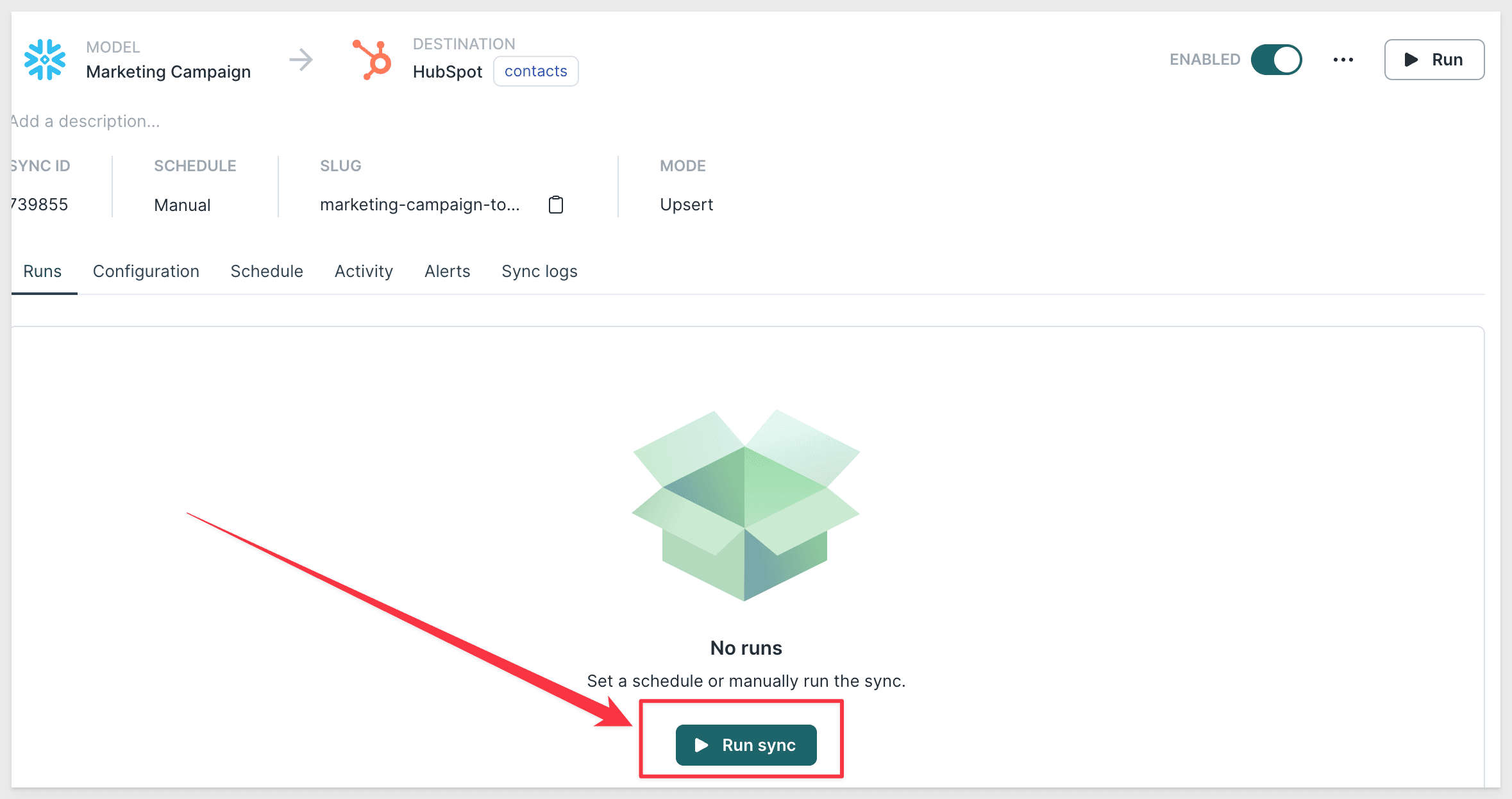Click the HubSpot destination logo
Screen dimensions: 1512x799
pos(372,60)
